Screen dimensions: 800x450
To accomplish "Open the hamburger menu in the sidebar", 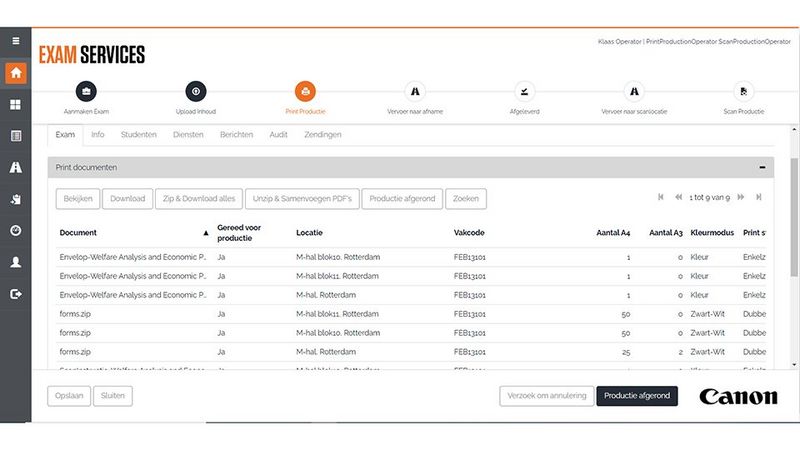I will (x=15, y=41).
